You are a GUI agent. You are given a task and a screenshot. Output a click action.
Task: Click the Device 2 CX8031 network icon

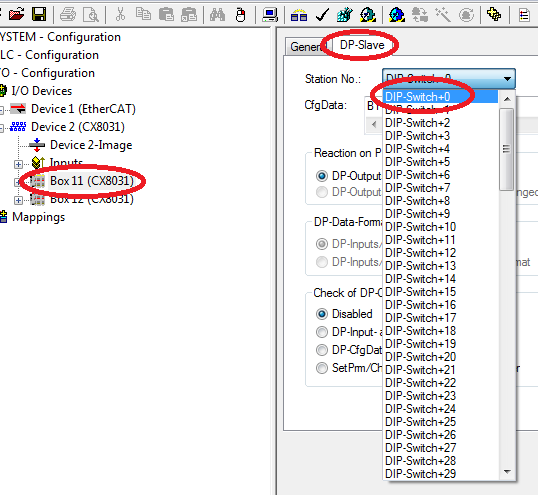18,127
